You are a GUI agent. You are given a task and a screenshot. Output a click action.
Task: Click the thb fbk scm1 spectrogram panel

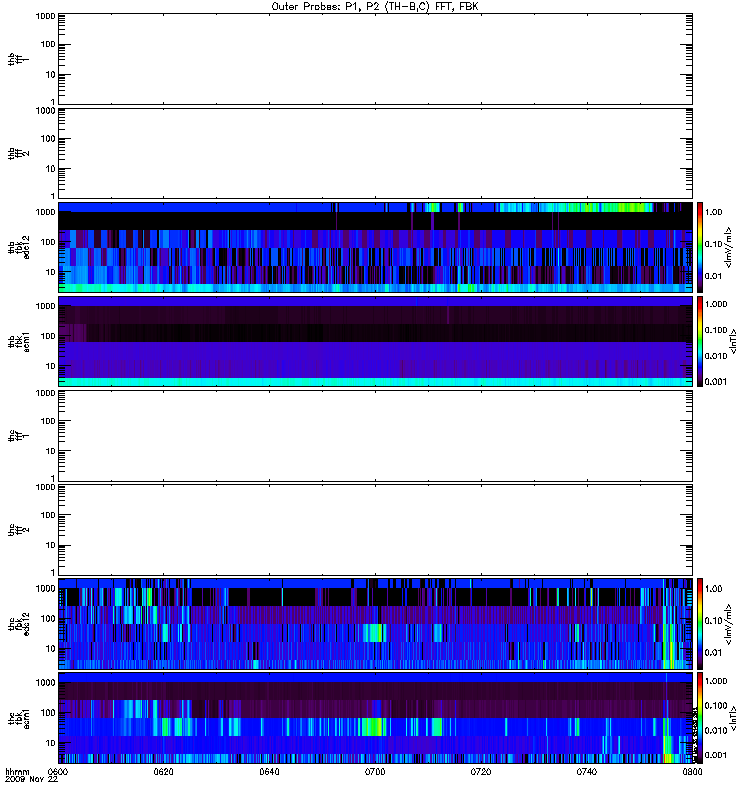click(375, 341)
